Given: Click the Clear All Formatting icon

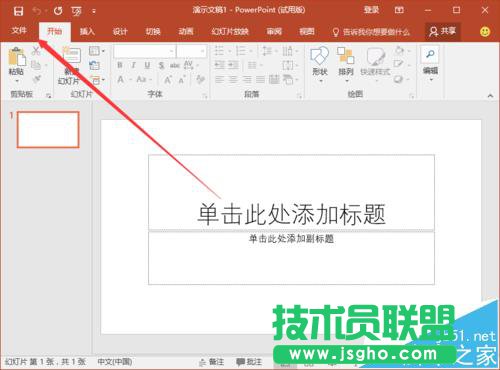Looking at the screenshot, I should coord(200,79).
